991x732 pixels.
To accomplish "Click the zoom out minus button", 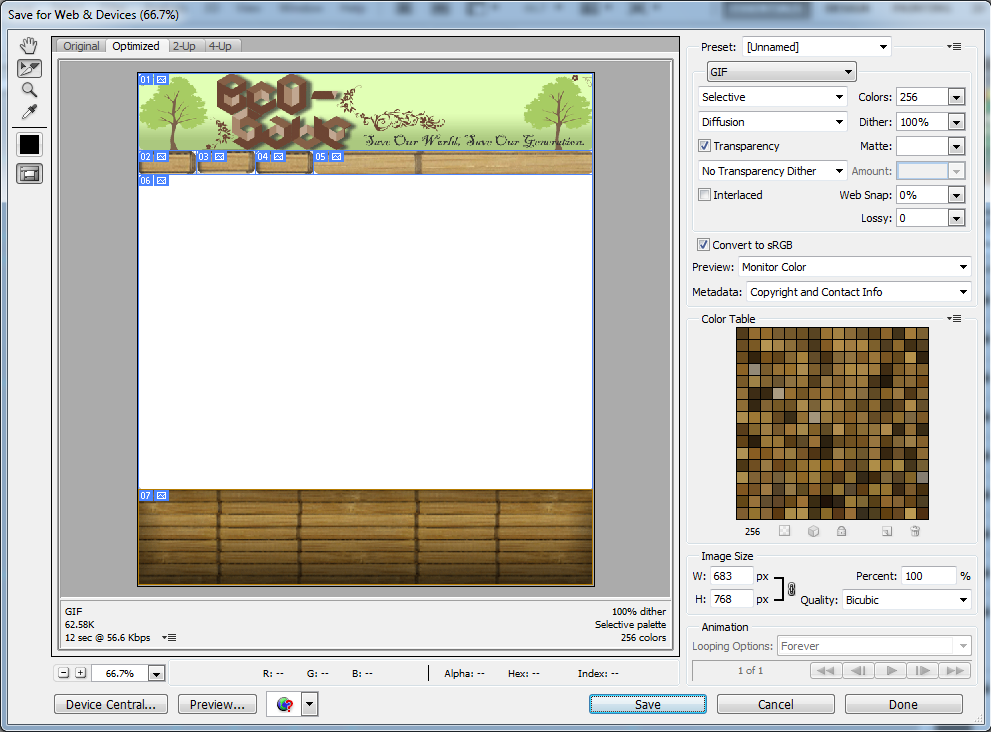I will [x=64, y=673].
